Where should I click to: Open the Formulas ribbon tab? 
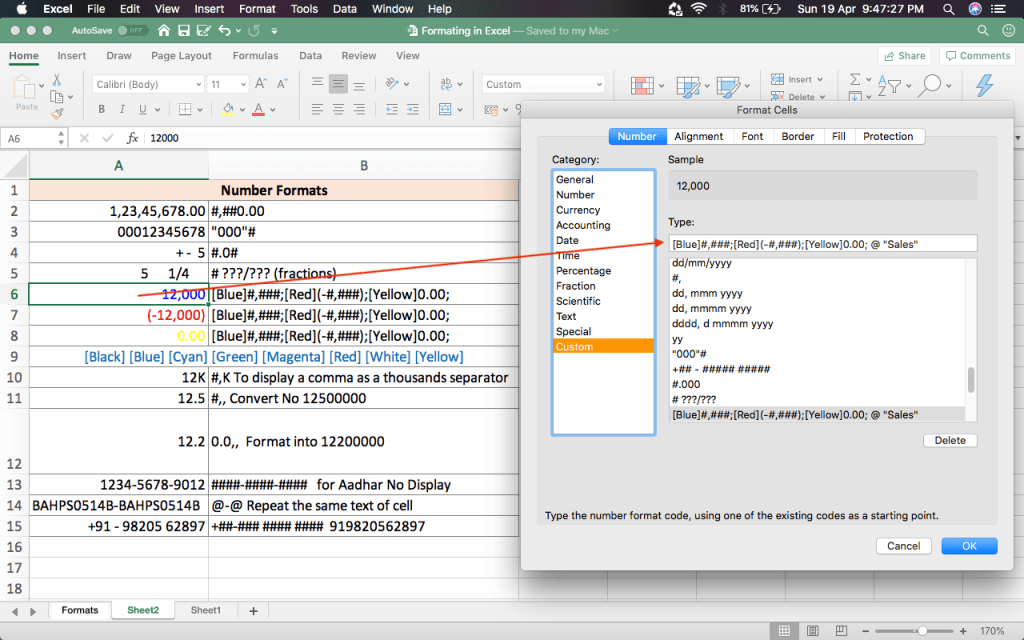255,56
